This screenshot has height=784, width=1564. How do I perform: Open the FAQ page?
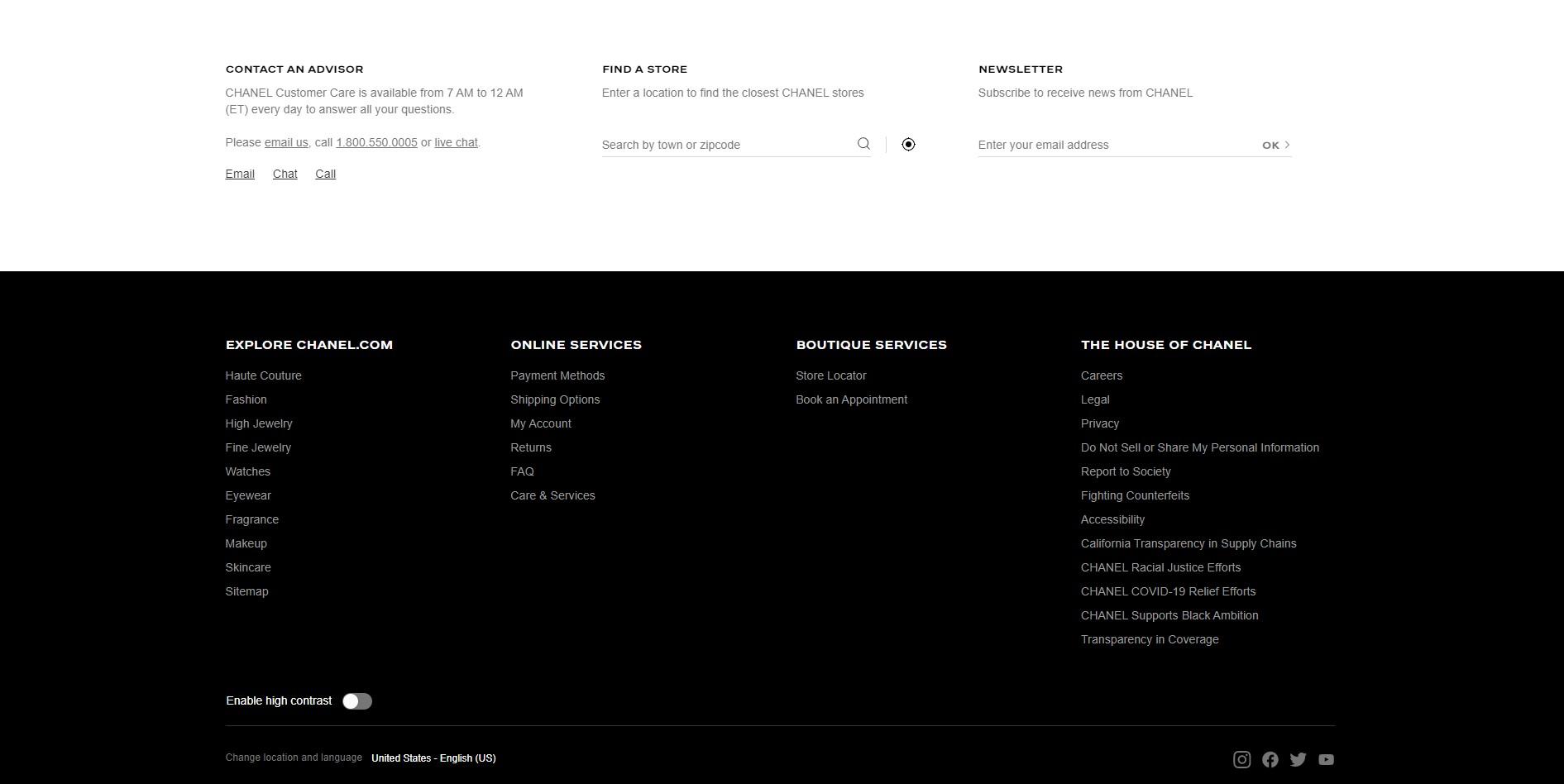click(x=522, y=471)
